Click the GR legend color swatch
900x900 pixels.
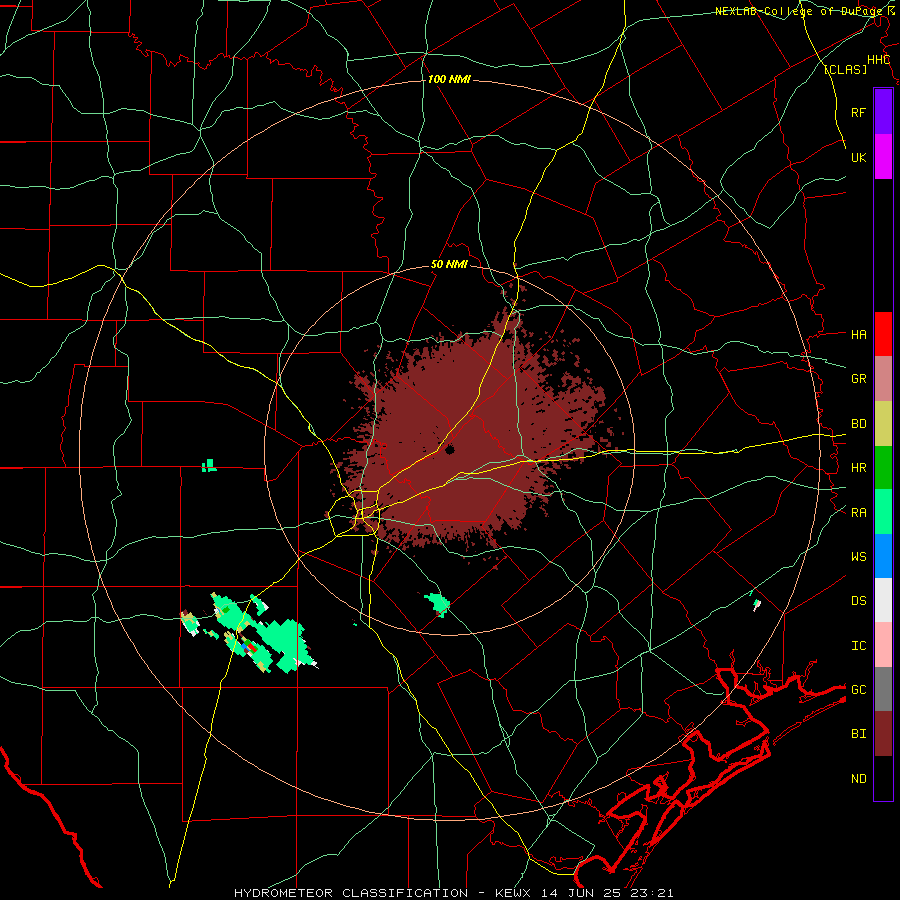pyautogui.click(x=883, y=379)
